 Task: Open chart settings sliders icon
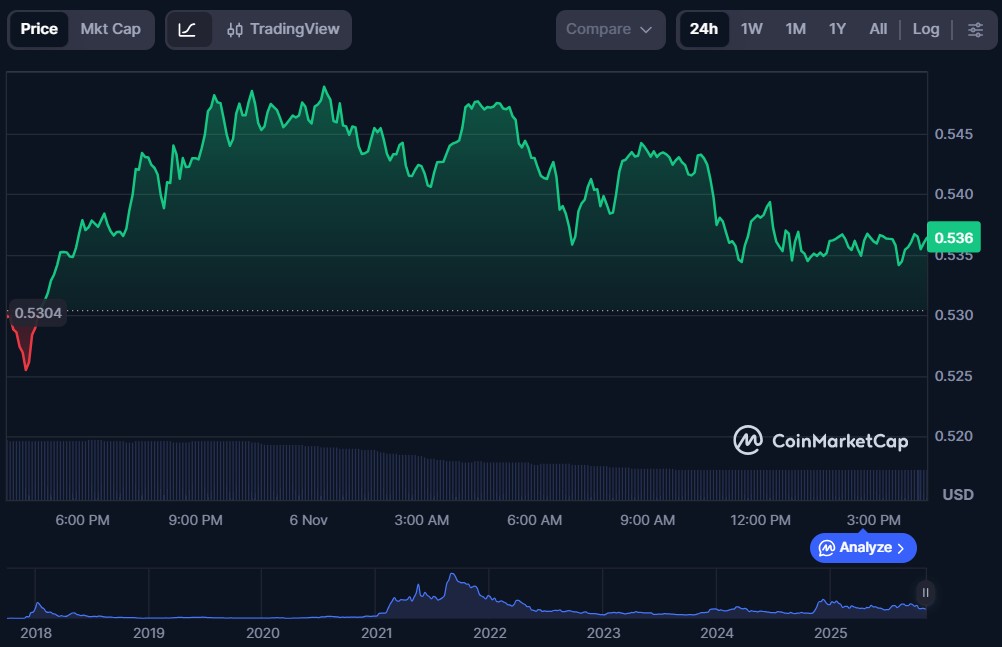(x=975, y=30)
